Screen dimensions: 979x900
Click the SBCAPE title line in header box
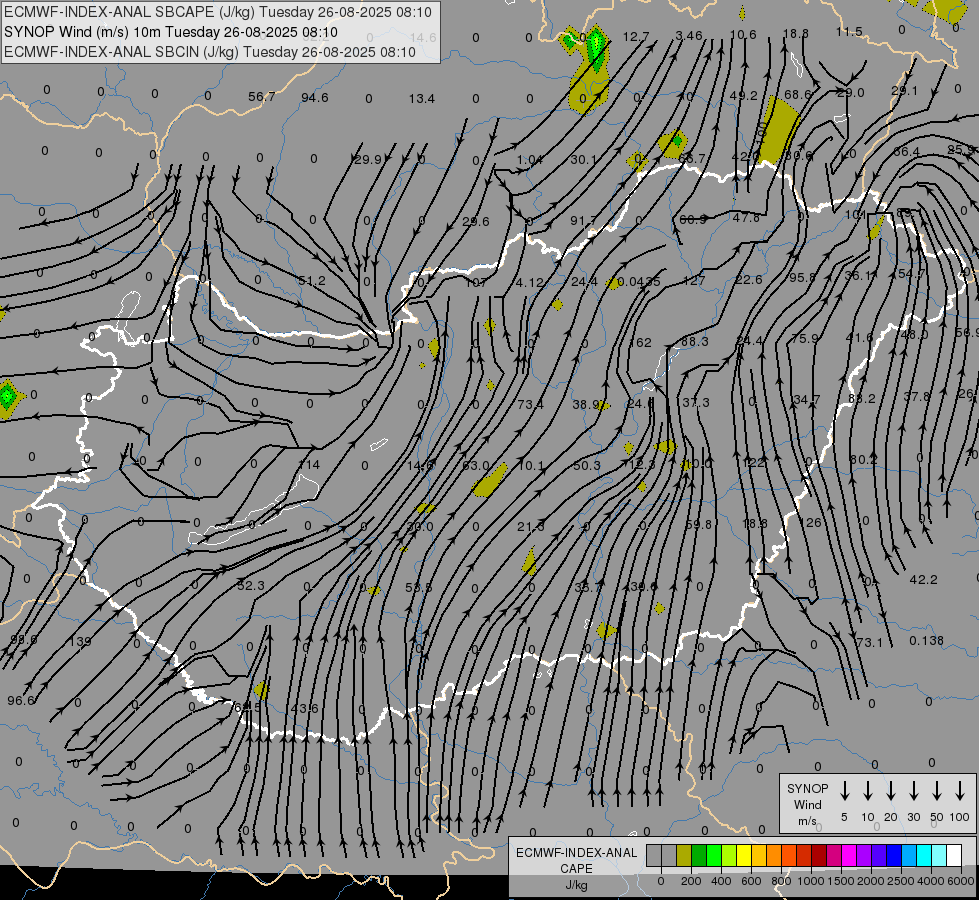[218, 12]
